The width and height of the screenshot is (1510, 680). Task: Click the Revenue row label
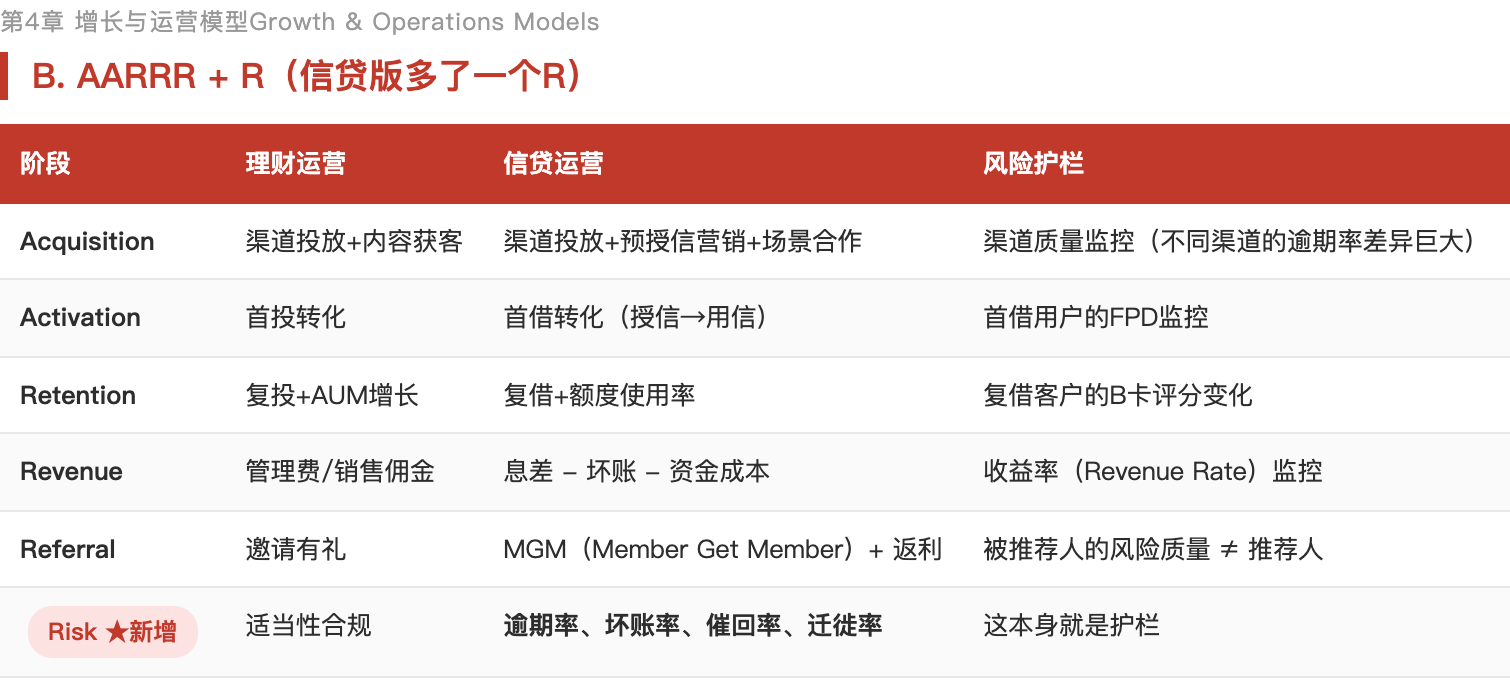point(71,472)
